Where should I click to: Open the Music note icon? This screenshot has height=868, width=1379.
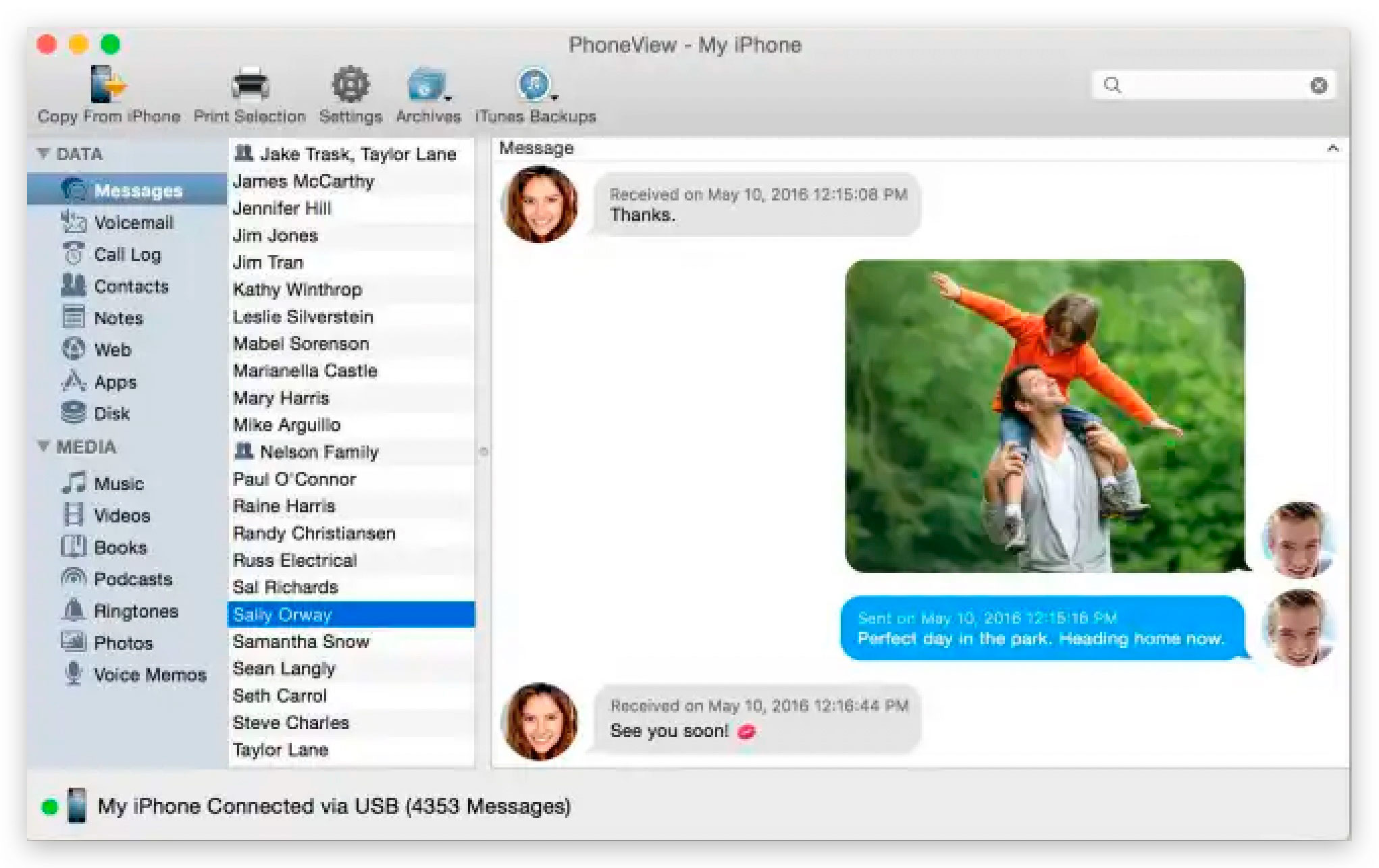click(74, 483)
